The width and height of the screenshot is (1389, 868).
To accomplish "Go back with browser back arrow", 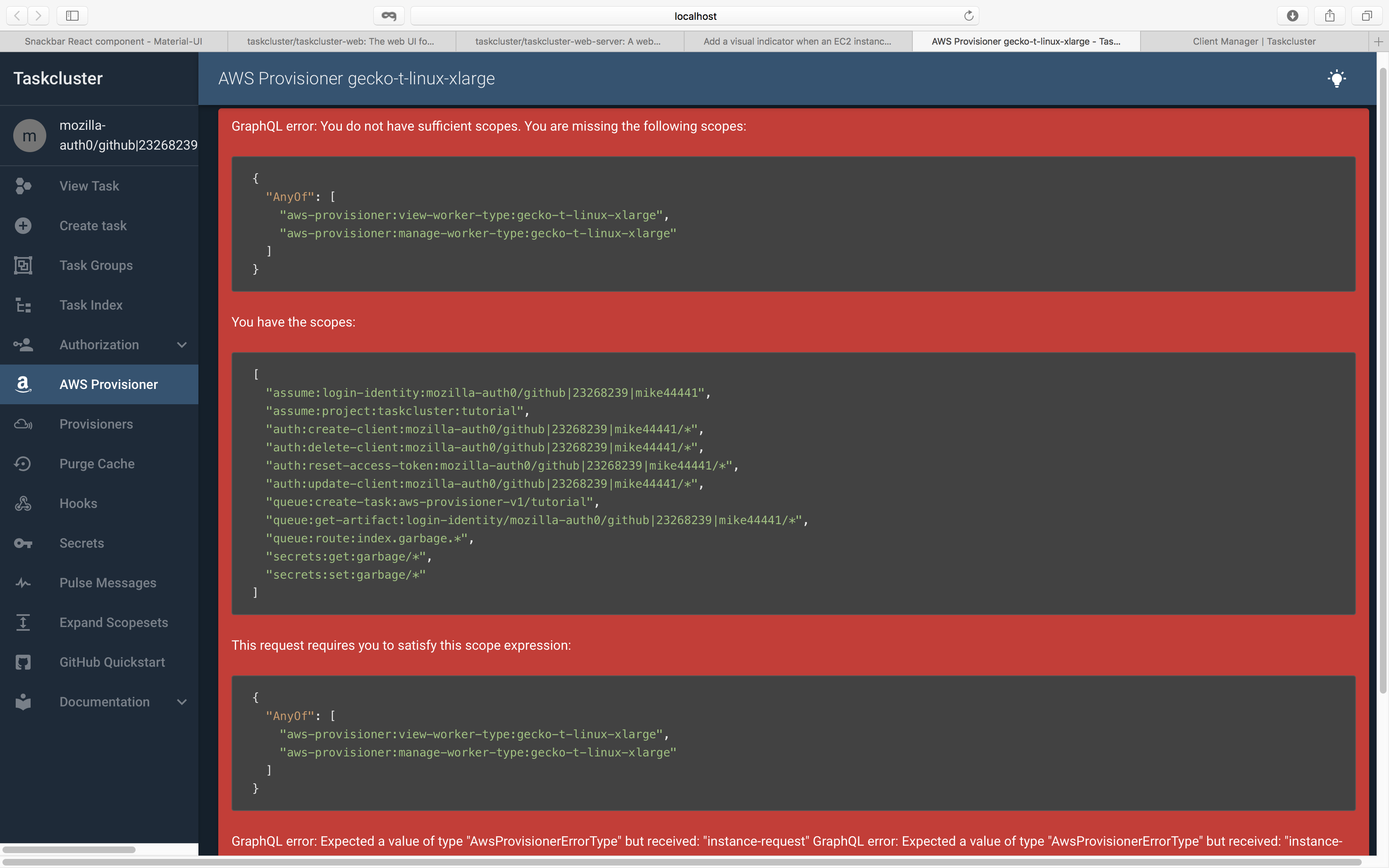I will click(x=17, y=16).
